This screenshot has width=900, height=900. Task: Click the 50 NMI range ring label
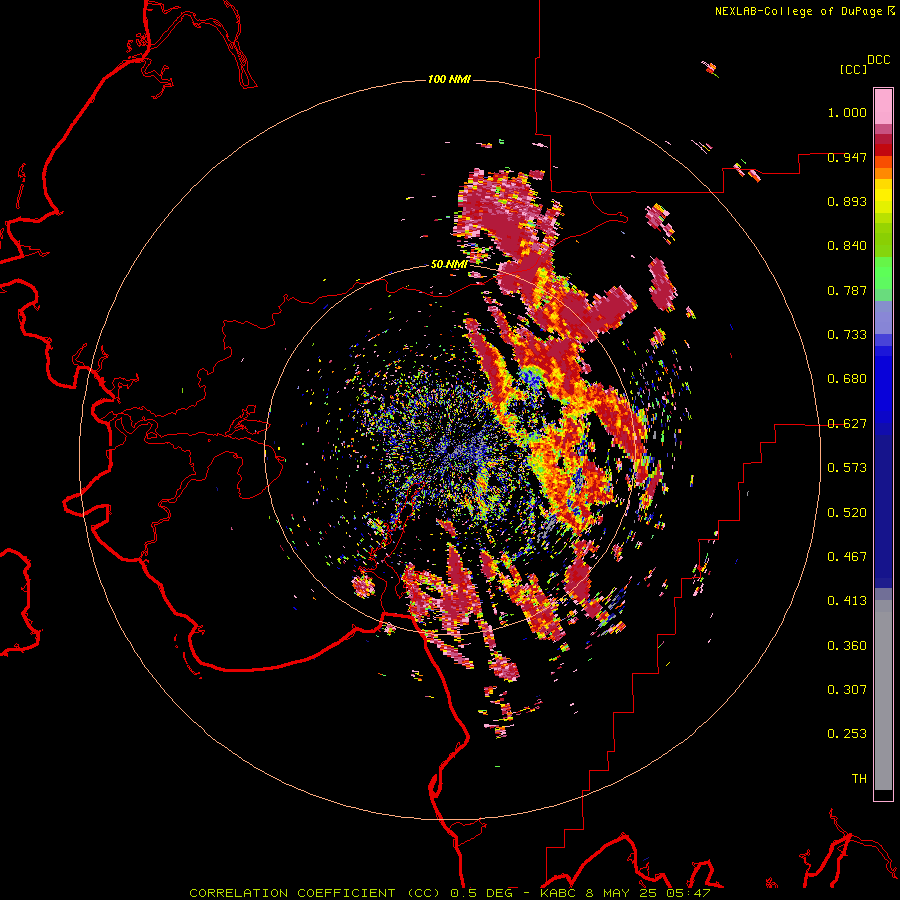[x=449, y=264]
